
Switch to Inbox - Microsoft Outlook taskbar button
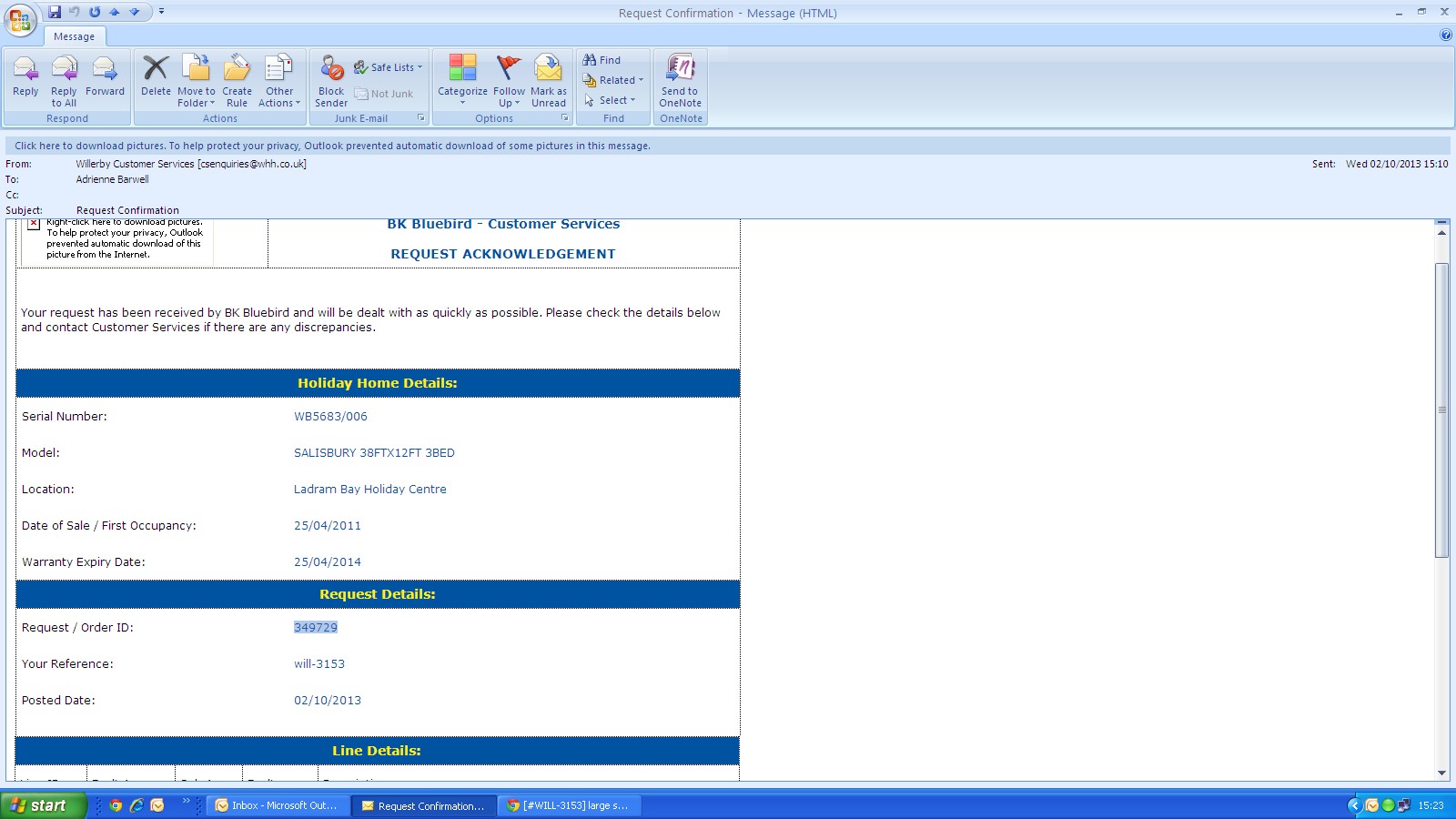click(x=278, y=805)
